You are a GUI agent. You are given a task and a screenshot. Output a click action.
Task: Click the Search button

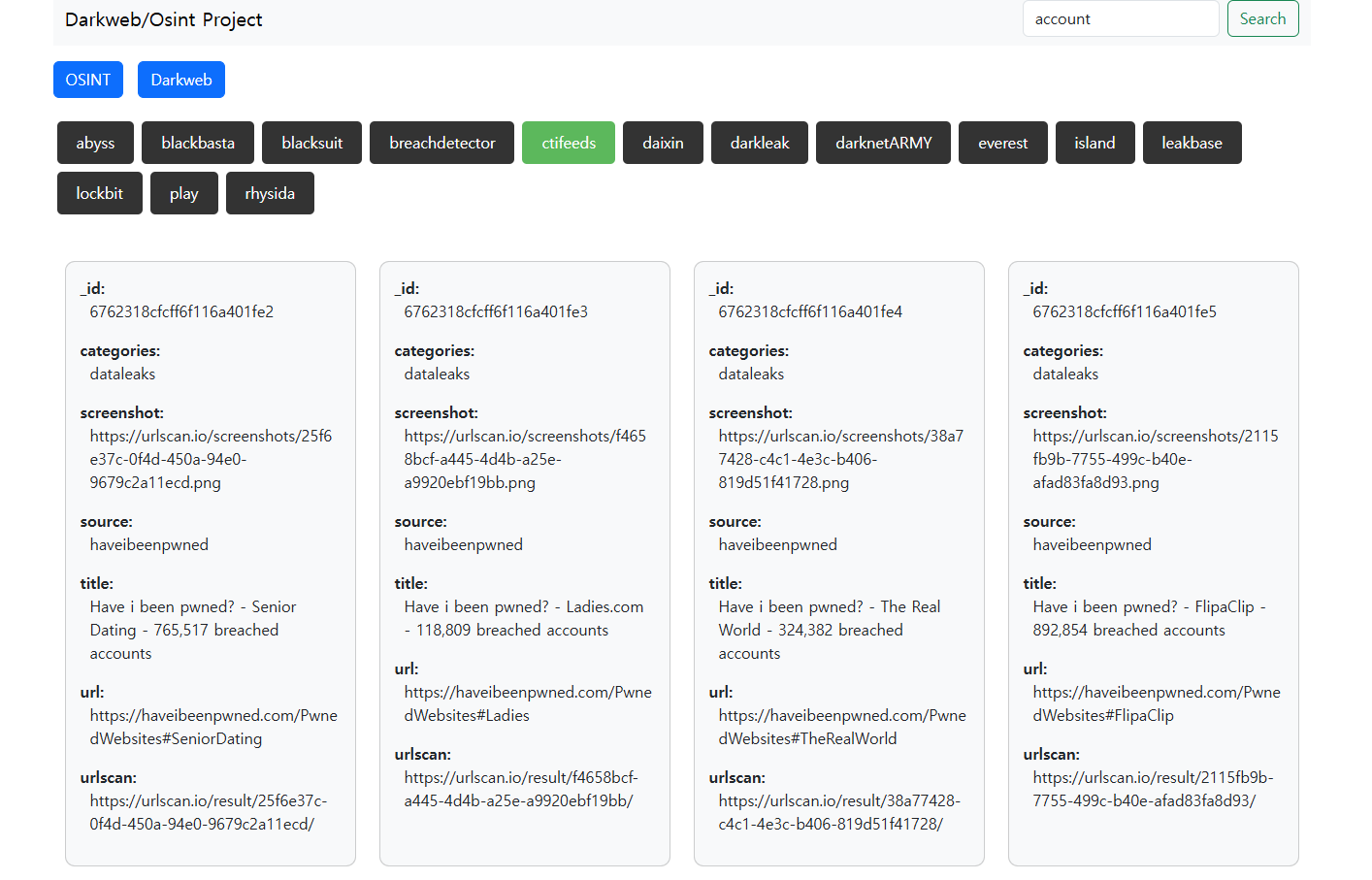coord(1262,18)
